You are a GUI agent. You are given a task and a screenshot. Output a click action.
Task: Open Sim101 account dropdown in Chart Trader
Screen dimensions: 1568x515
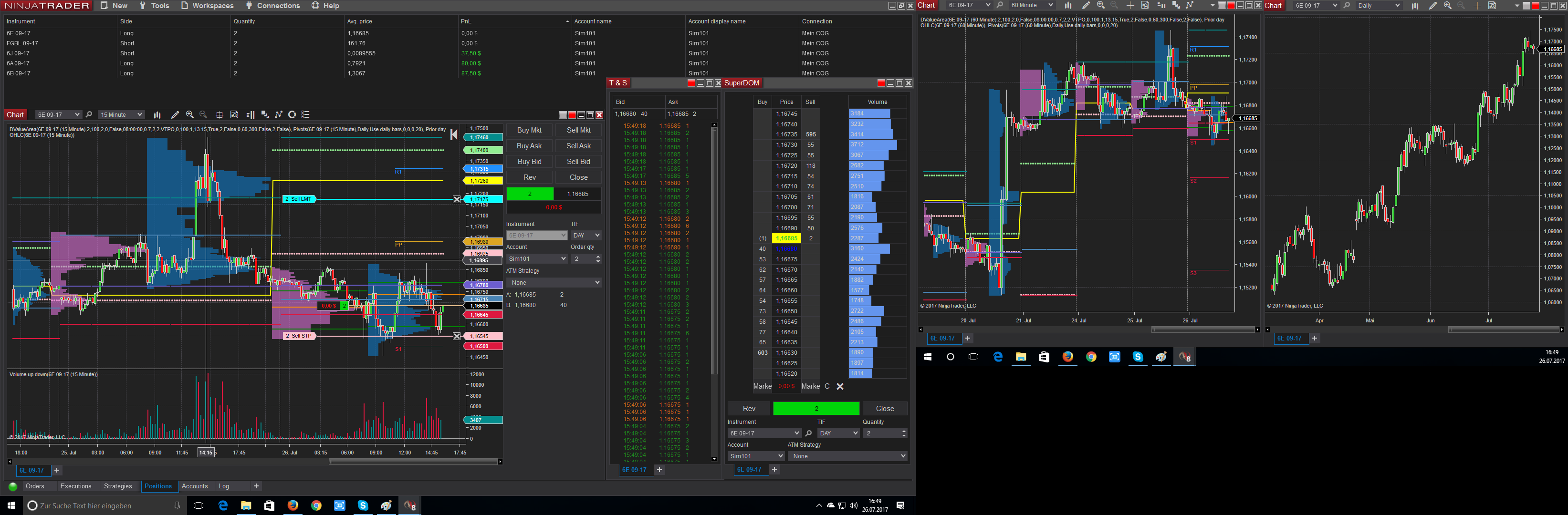[x=537, y=259]
